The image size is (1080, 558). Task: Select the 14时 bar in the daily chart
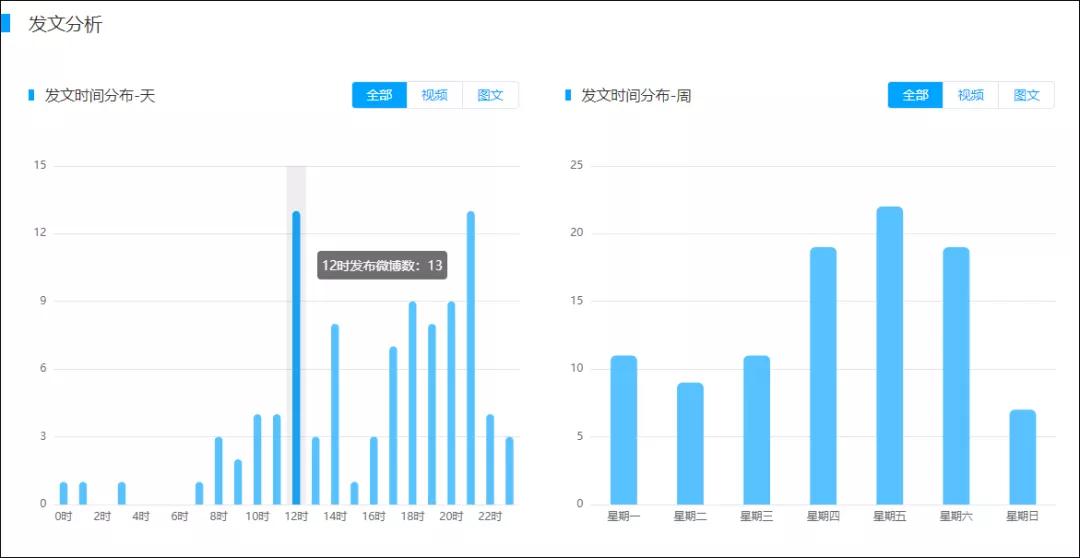[335, 414]
